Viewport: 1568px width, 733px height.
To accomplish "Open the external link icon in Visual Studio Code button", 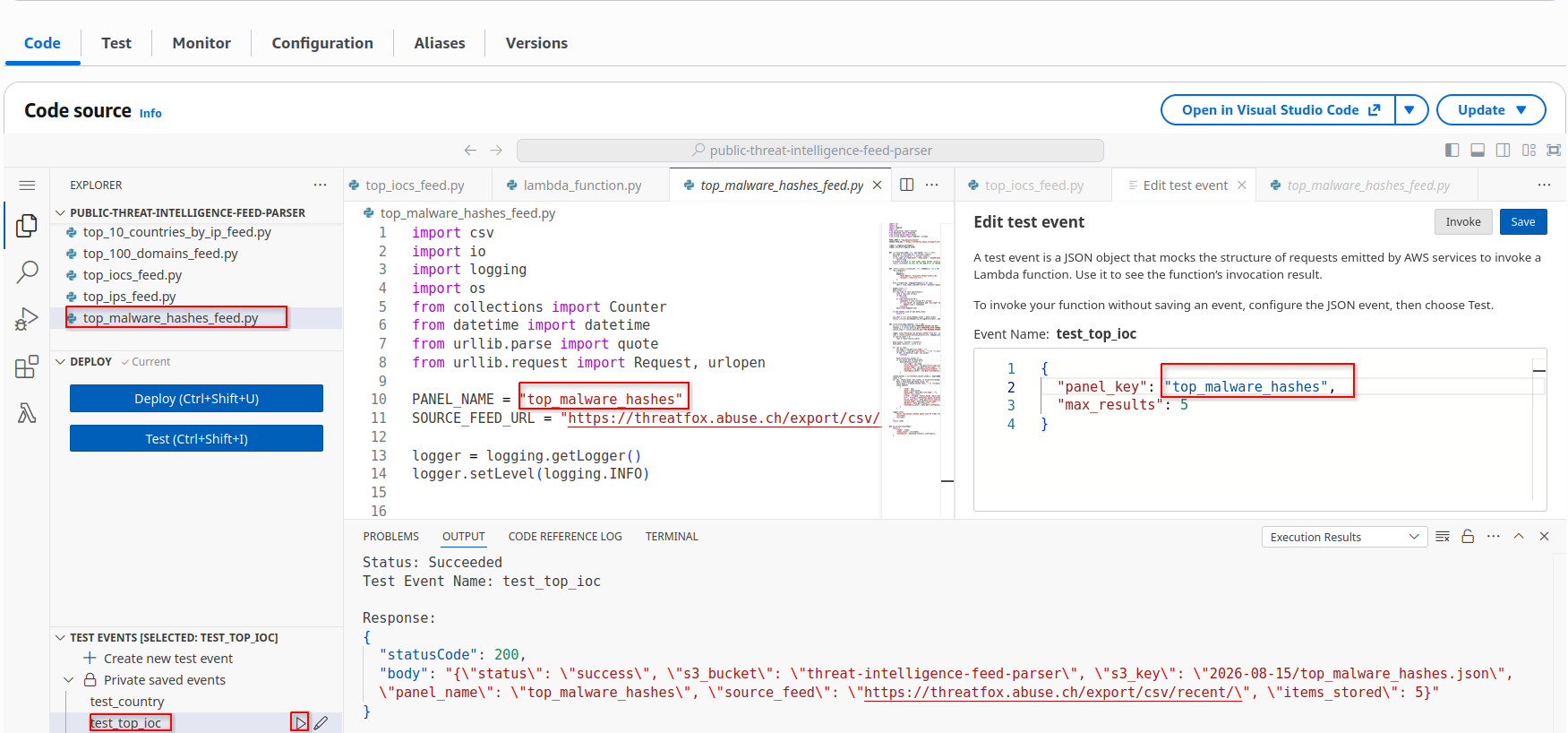I will pos(1375,110).
